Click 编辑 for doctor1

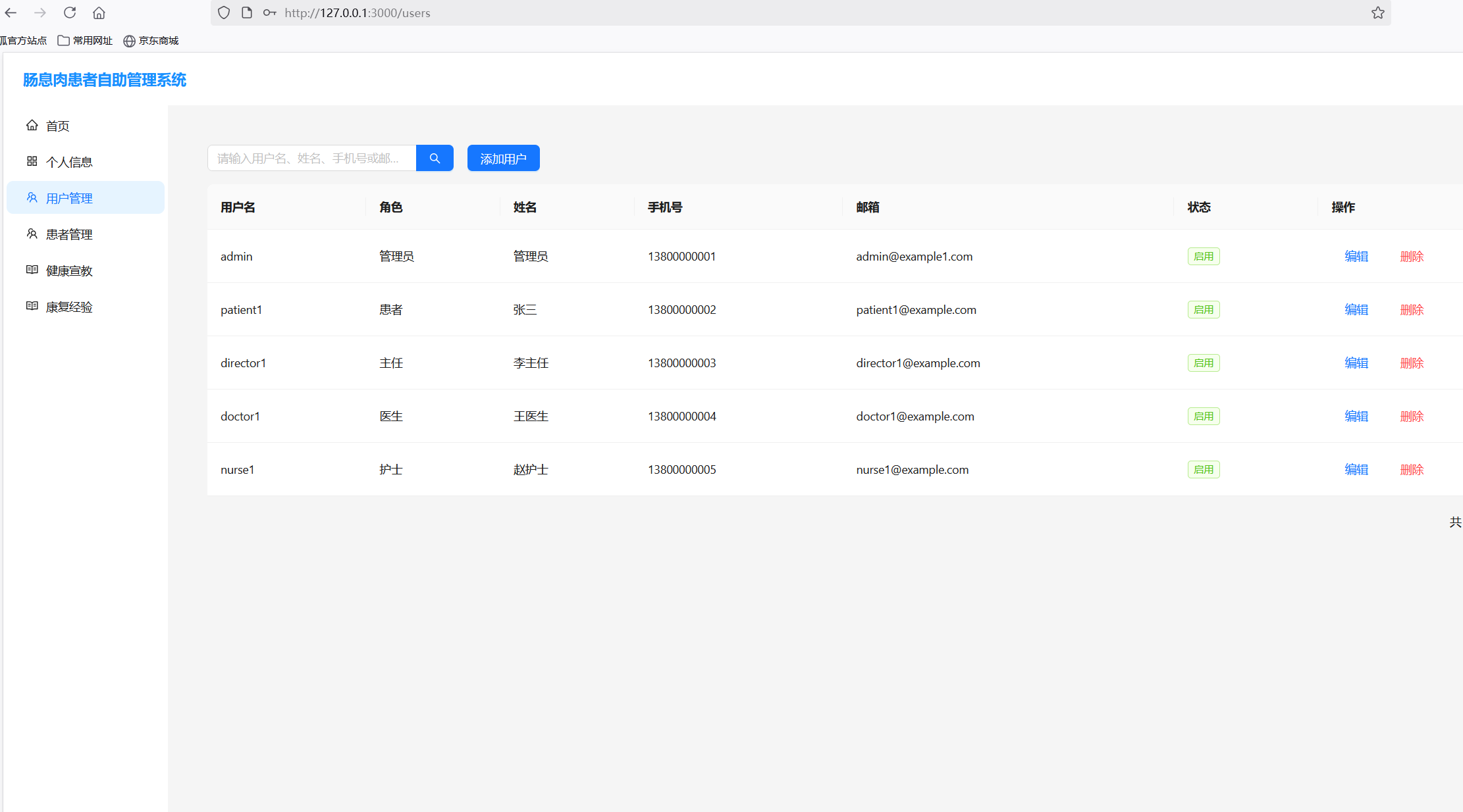1356,416
